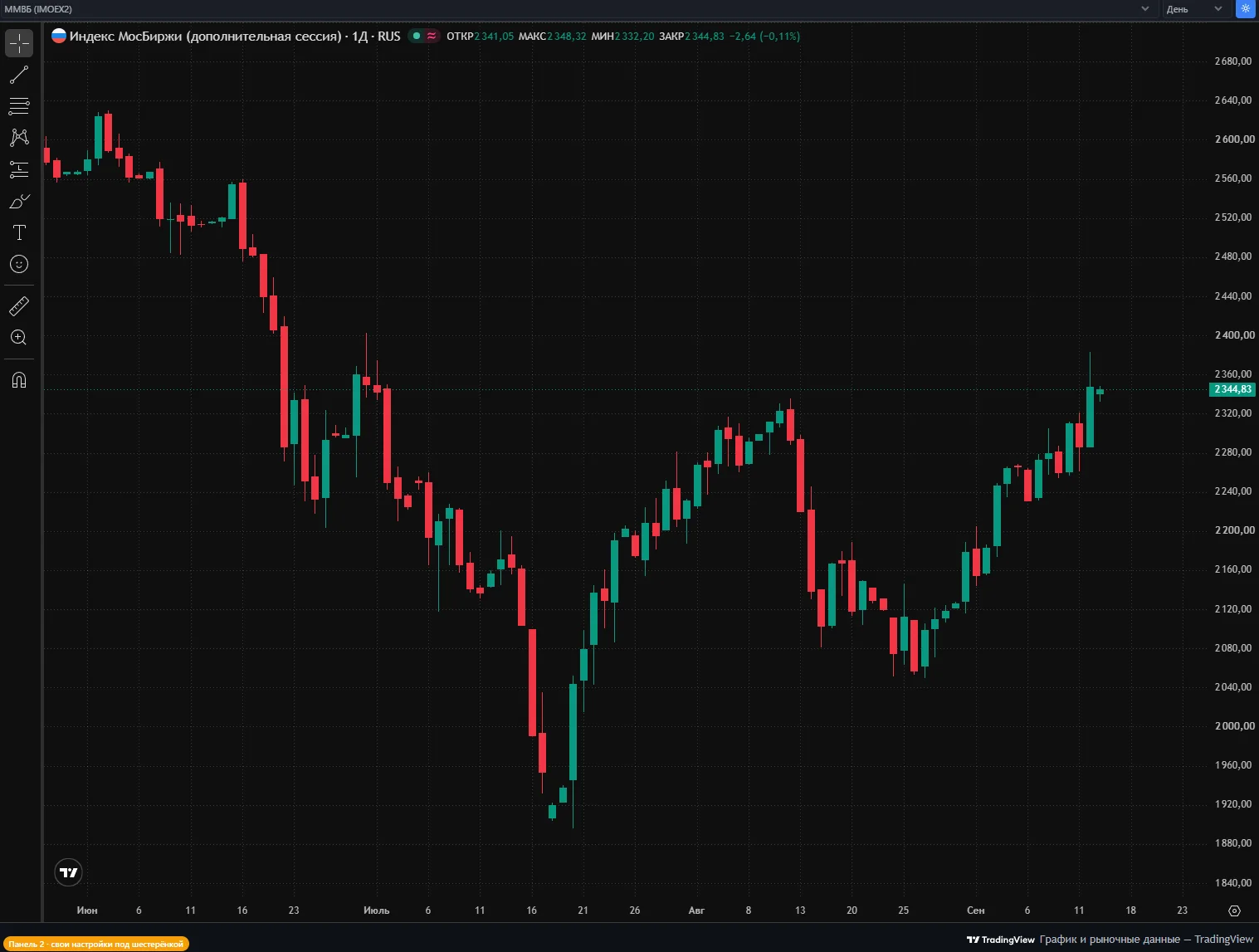This screenshot has height=952, width=1259.
Task: Open chart settings gear at axis corner
Action: click(1234, 911)
